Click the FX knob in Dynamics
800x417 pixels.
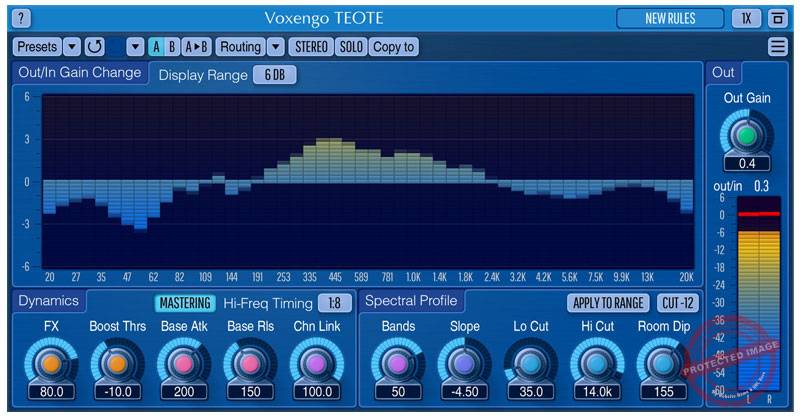(52, 362)
